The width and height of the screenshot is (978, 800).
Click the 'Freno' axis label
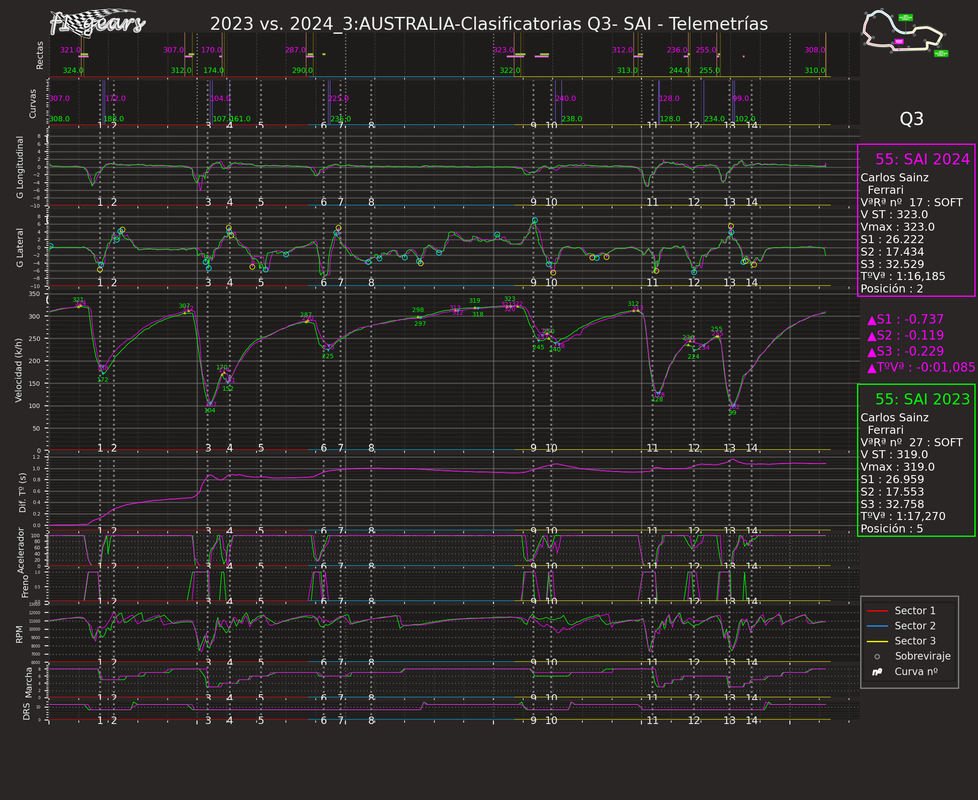pyautogui.click(x=26, y=587)
